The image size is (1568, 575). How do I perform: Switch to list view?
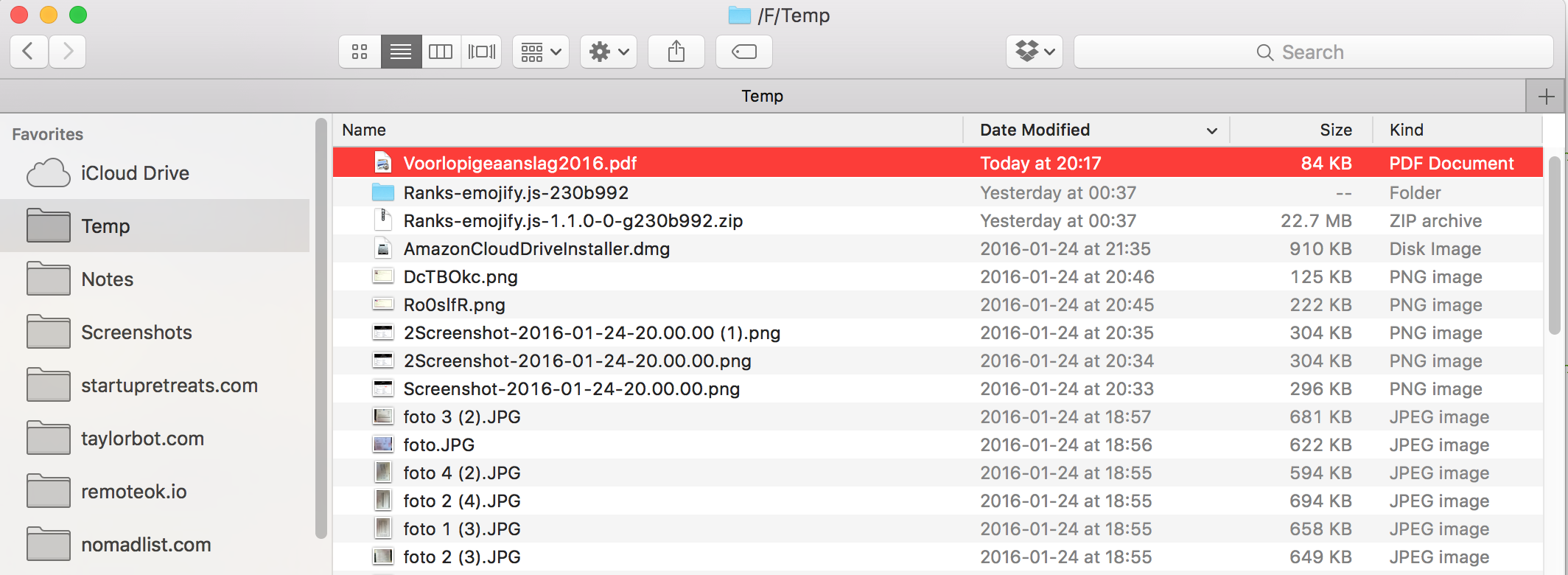tap(401, 52)
